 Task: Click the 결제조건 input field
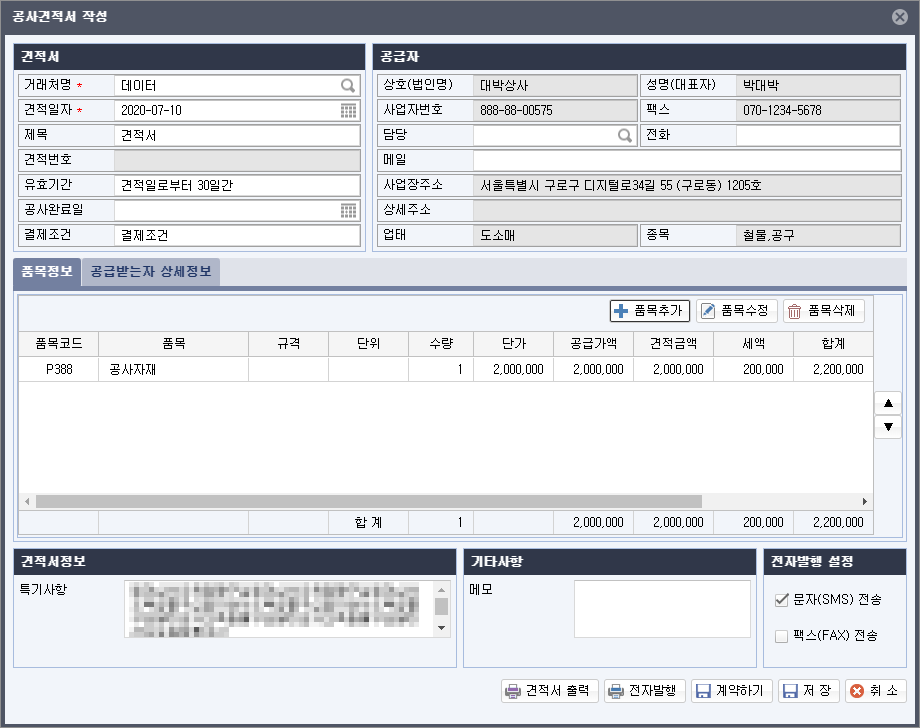point(237,235)
